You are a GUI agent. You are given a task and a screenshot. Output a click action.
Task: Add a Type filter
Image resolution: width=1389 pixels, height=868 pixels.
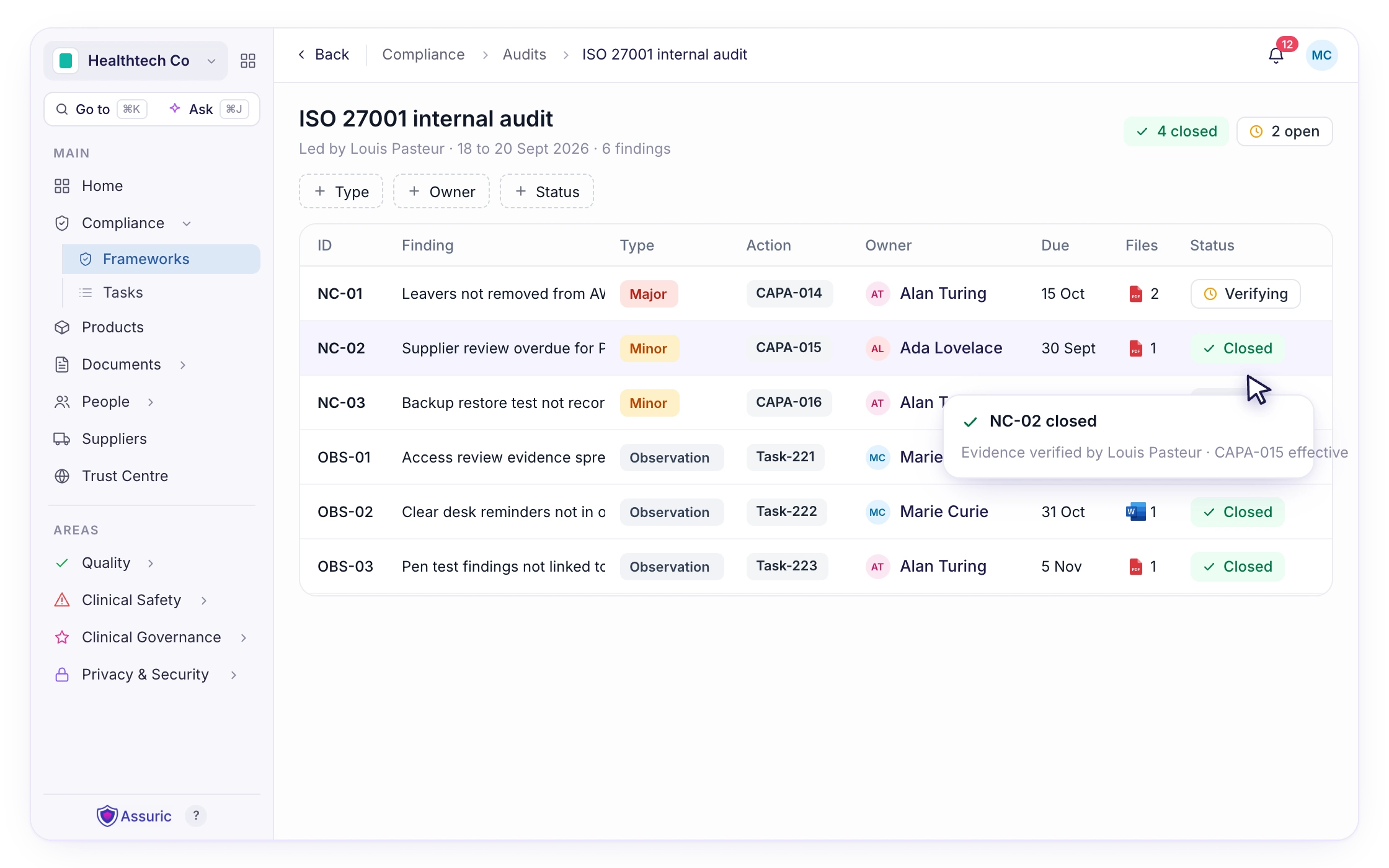(341, 192)
